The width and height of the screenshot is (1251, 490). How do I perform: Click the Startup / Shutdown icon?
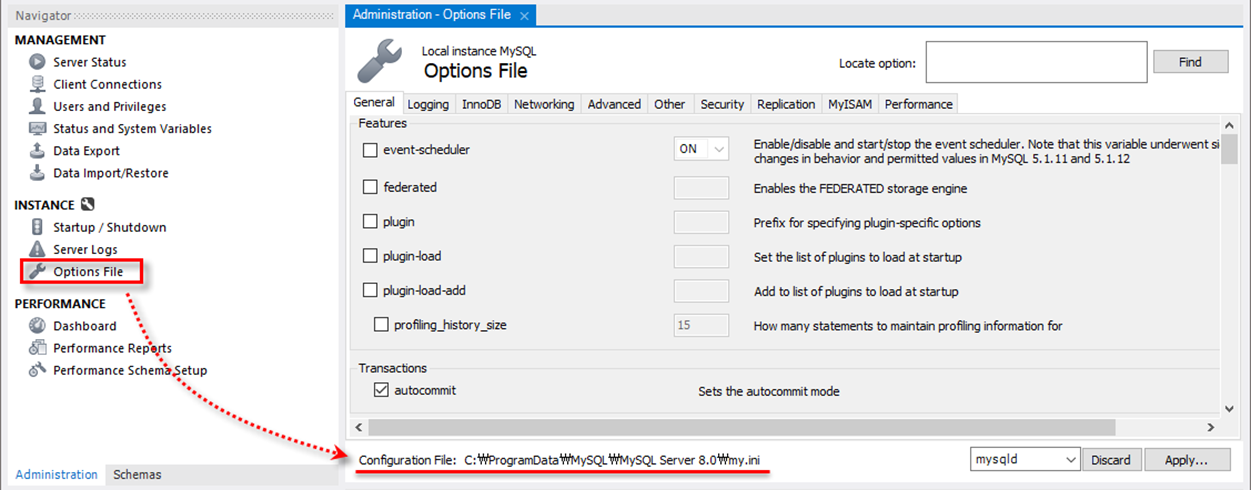tap(37, 227)
